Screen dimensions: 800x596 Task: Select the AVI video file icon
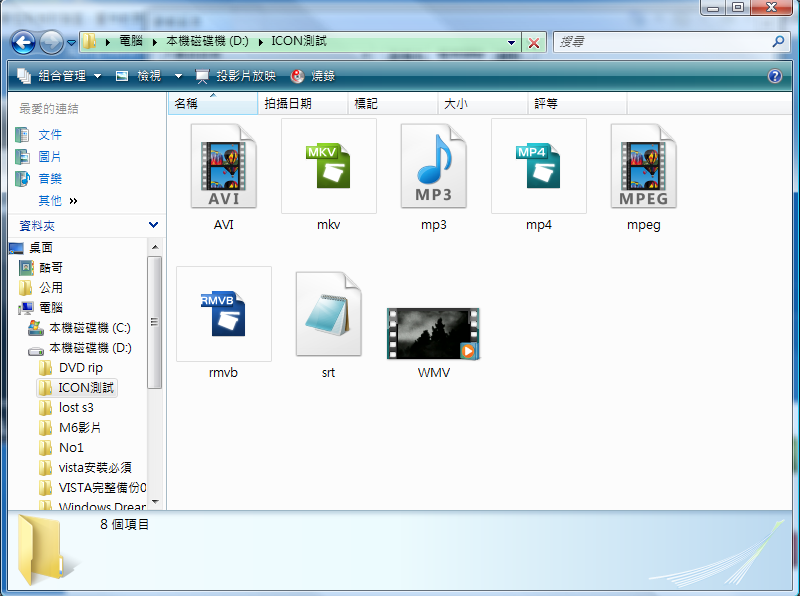(224, 166)
